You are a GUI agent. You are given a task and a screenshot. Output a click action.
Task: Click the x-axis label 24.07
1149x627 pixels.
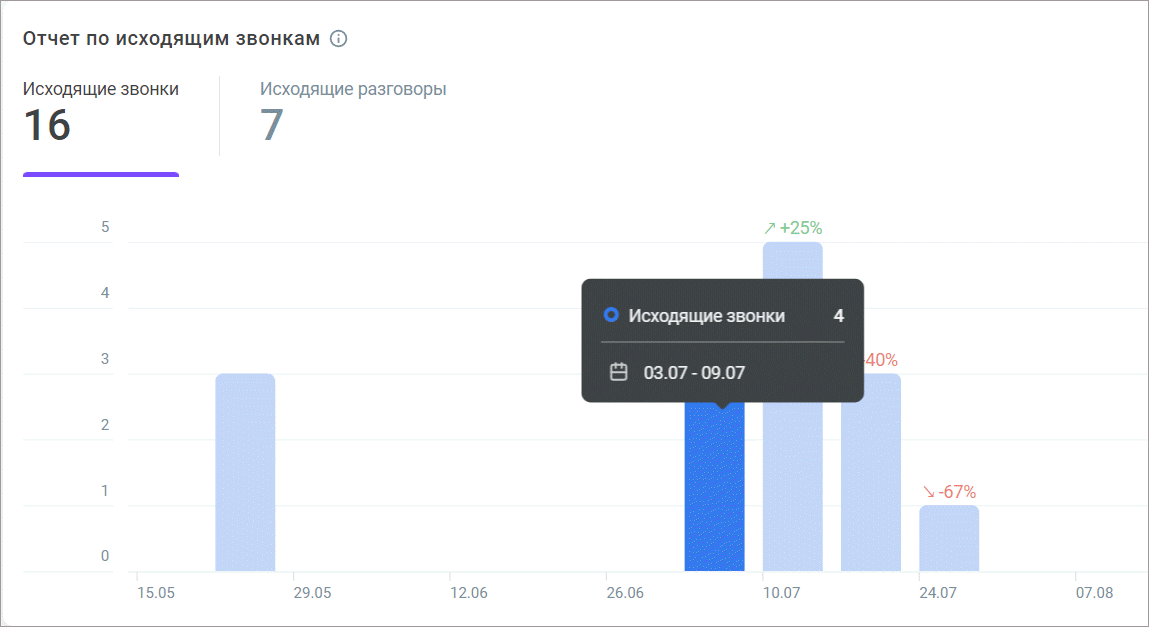tap(938, 593)
